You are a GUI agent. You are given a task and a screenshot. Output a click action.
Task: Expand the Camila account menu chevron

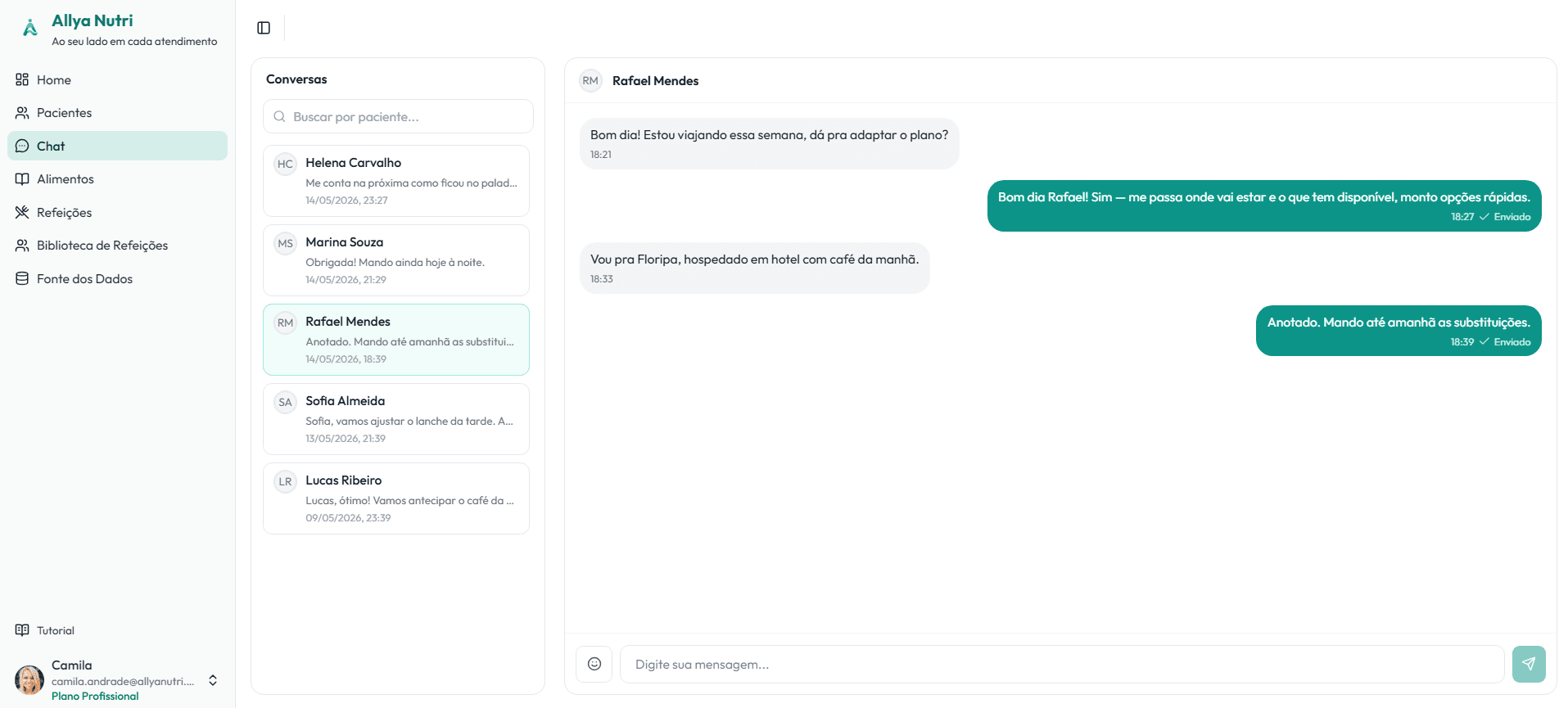coord(213,680)
